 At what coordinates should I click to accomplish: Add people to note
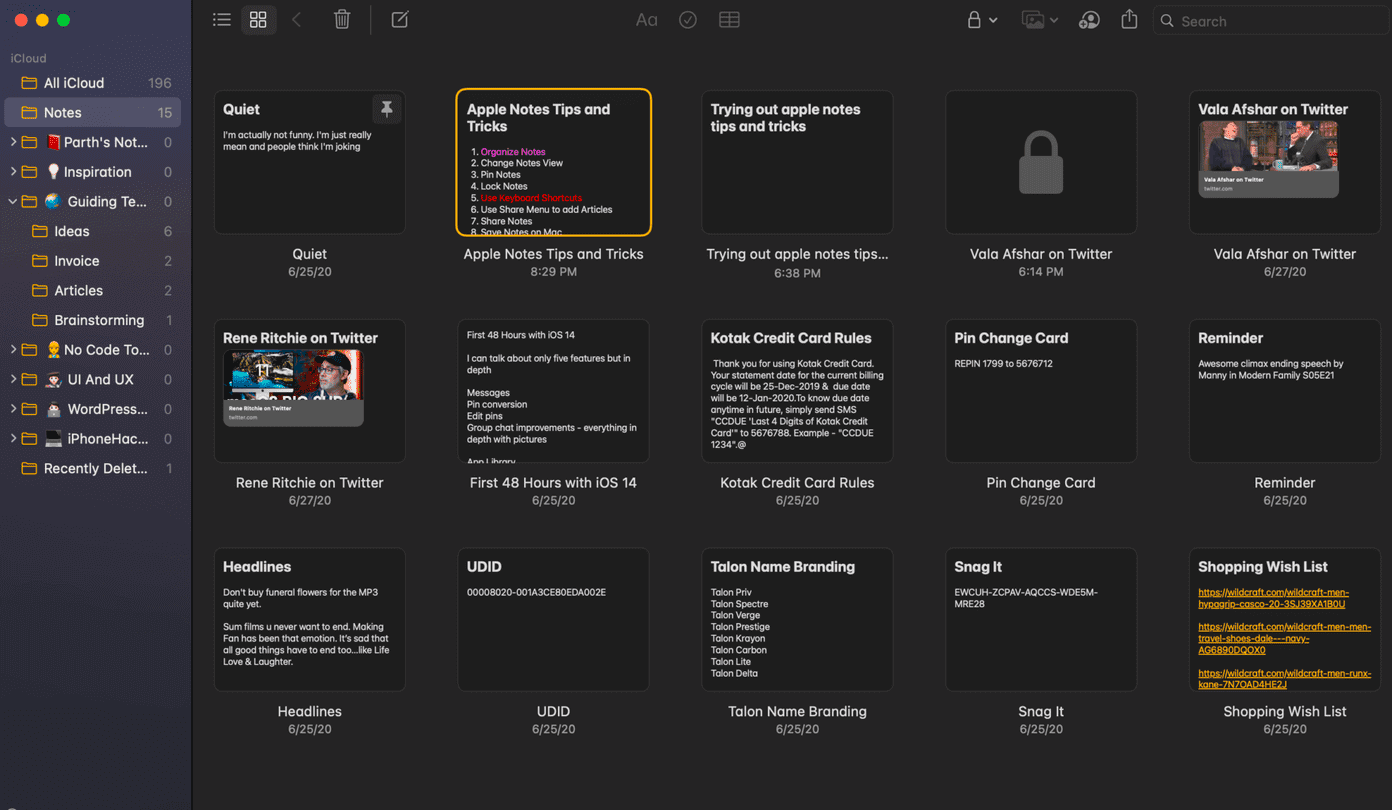[1090, 20]
